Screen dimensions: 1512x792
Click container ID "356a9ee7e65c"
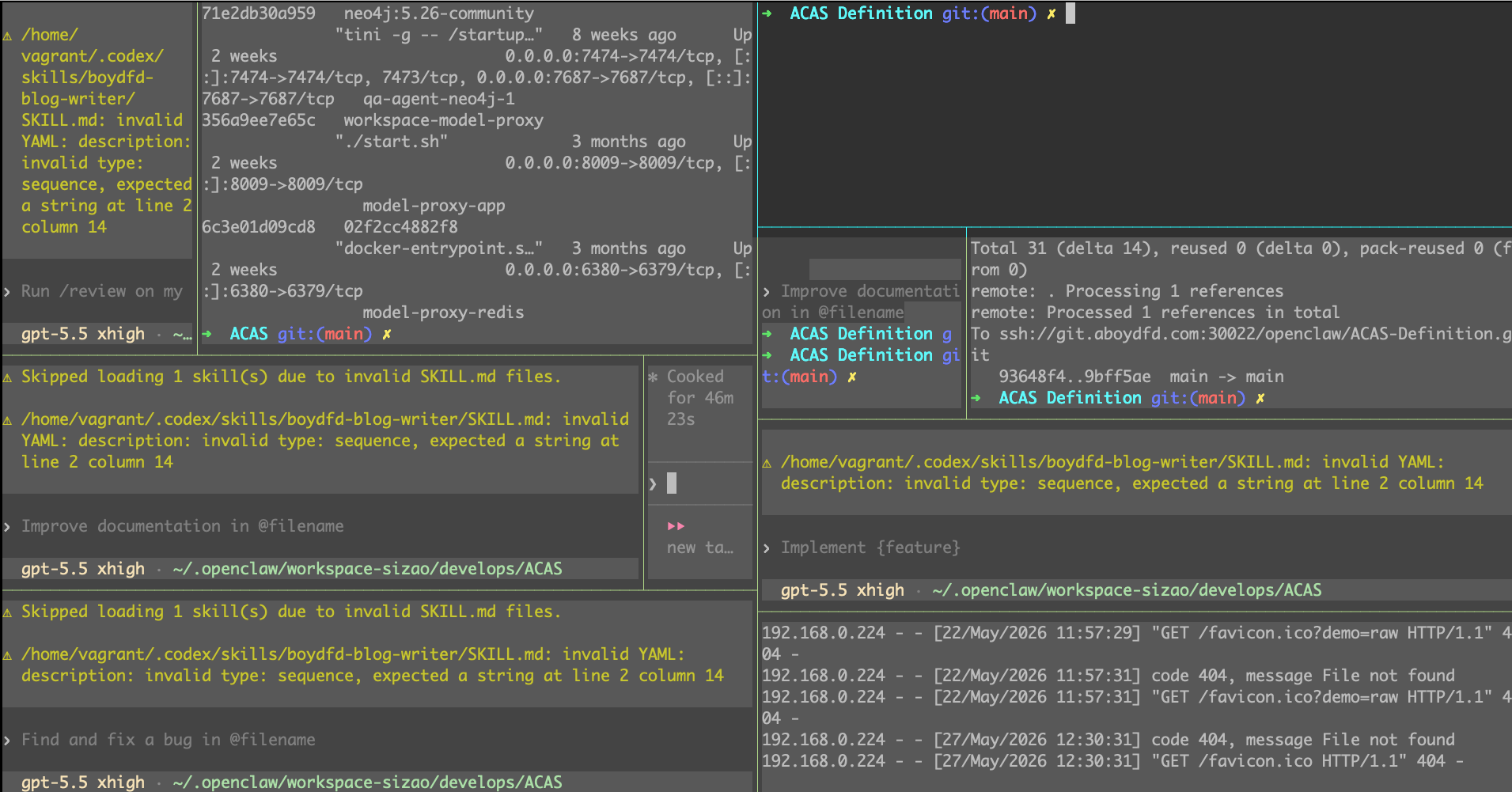pos(259,120)
